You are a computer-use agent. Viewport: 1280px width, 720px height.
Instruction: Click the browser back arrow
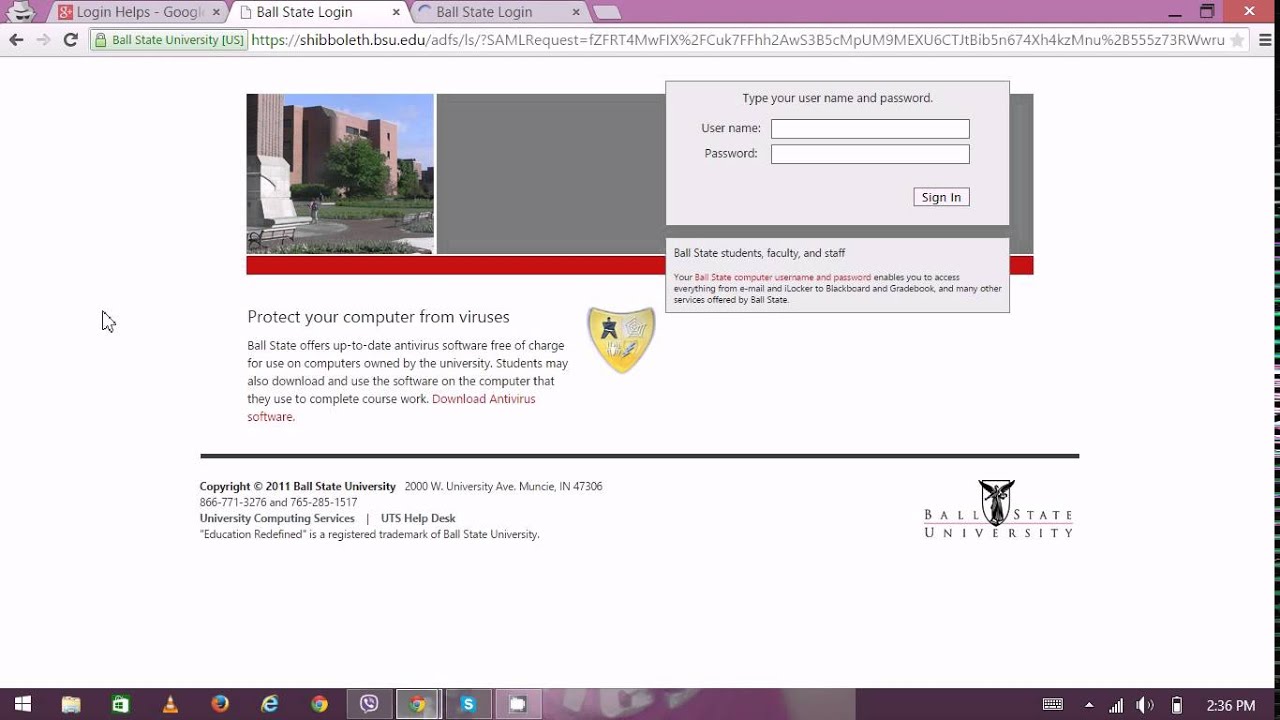[16, 40]
